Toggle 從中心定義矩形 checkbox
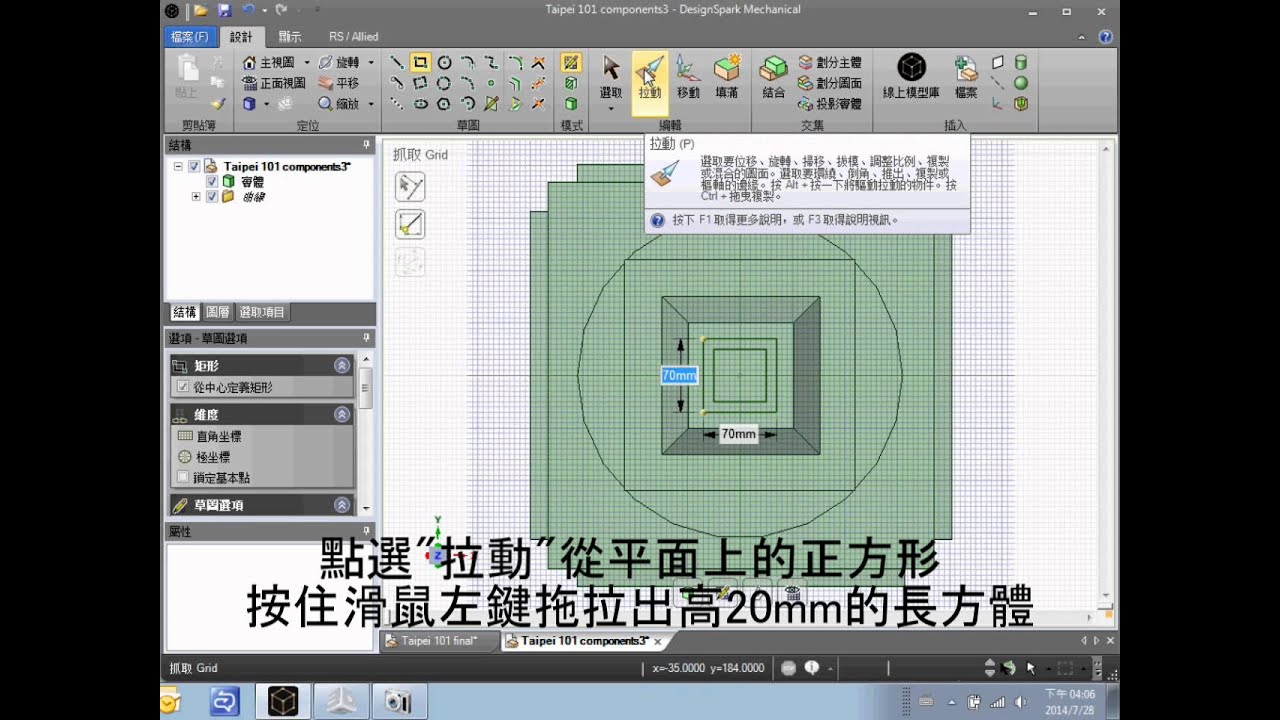The width and height of the screenshot is (1280, 720). pyautogui.click(x=183, y=387)
